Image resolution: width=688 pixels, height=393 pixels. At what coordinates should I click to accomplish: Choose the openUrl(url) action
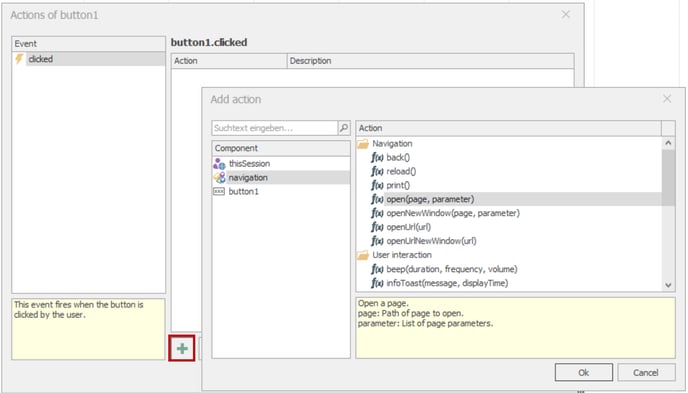[x=408, y=227]
